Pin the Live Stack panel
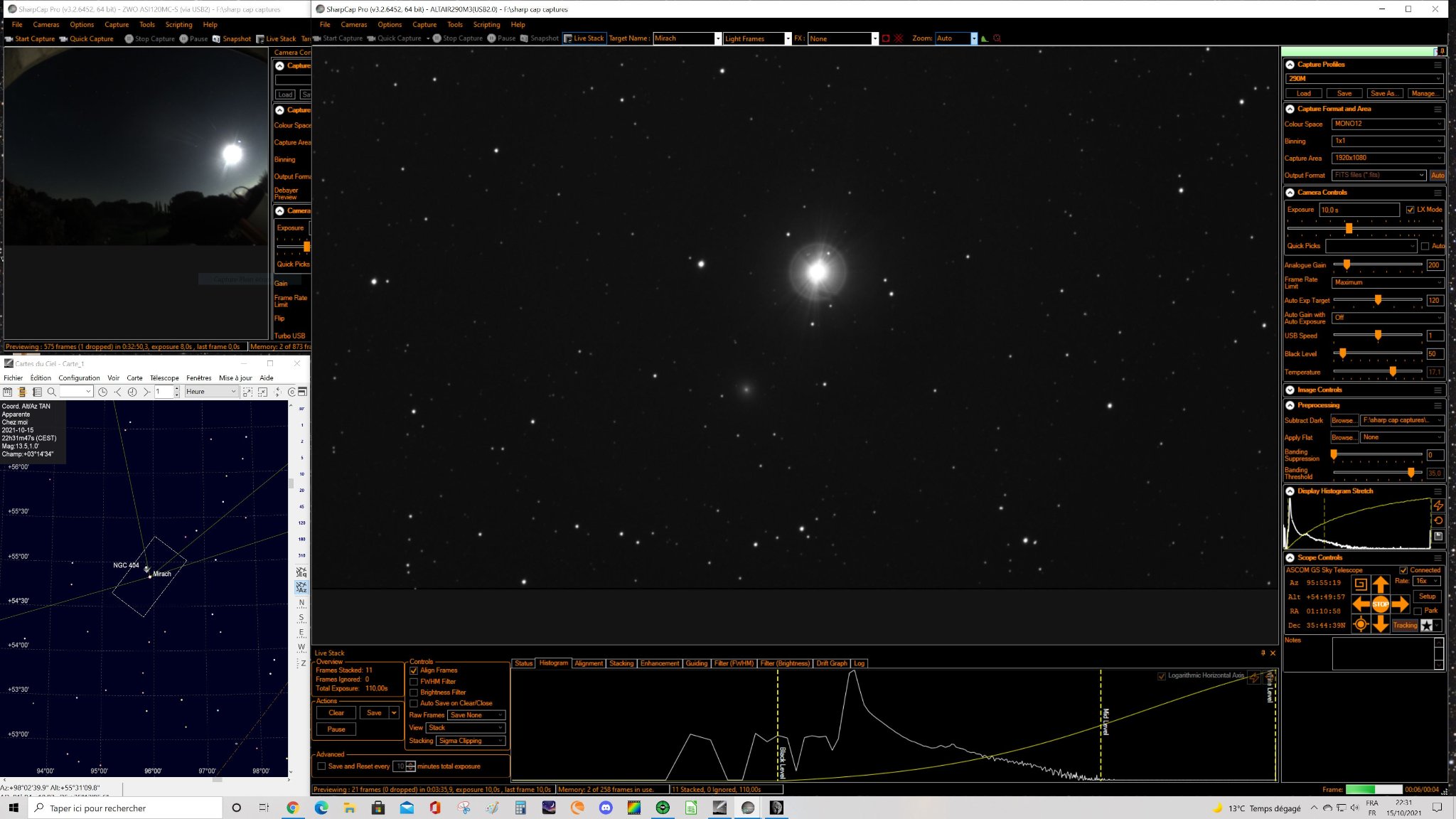This screenshot has width=1456, height=819. tap(1263, 653)
